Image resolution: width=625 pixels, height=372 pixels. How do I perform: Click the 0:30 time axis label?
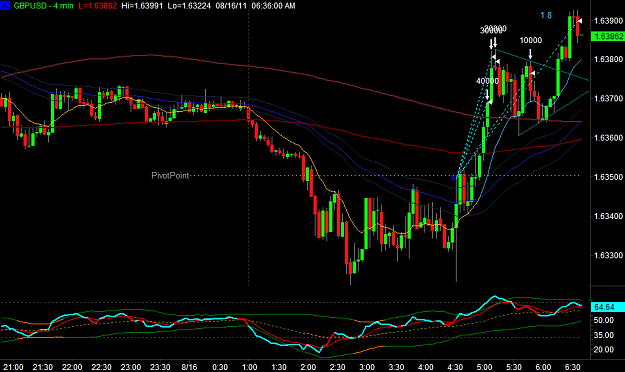coord(220,367)
